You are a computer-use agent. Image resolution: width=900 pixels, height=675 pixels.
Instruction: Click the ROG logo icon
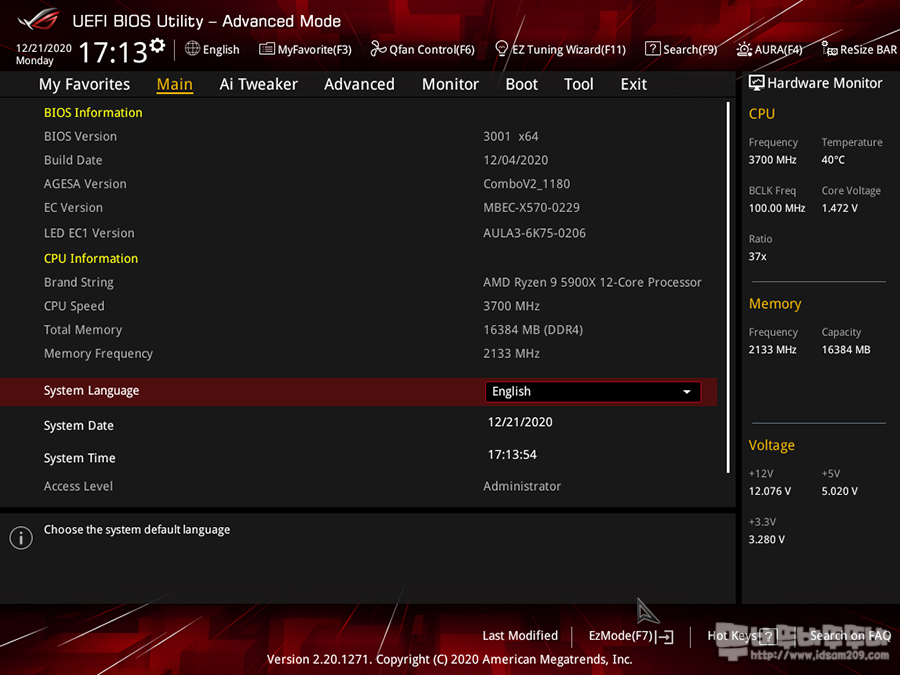coord(38,20)
